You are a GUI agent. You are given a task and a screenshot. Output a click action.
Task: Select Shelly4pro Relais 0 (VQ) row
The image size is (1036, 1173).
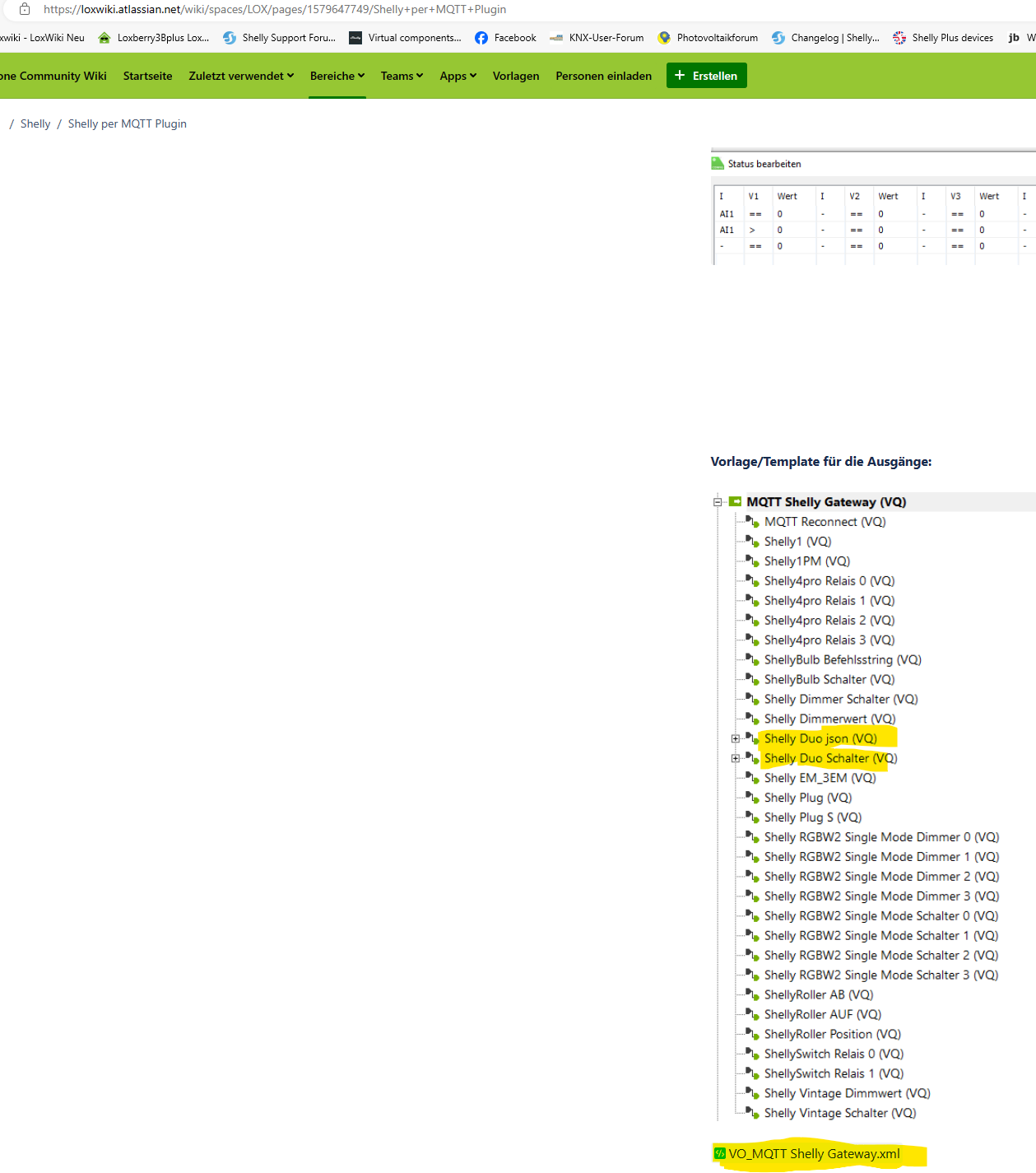[829, 580]
